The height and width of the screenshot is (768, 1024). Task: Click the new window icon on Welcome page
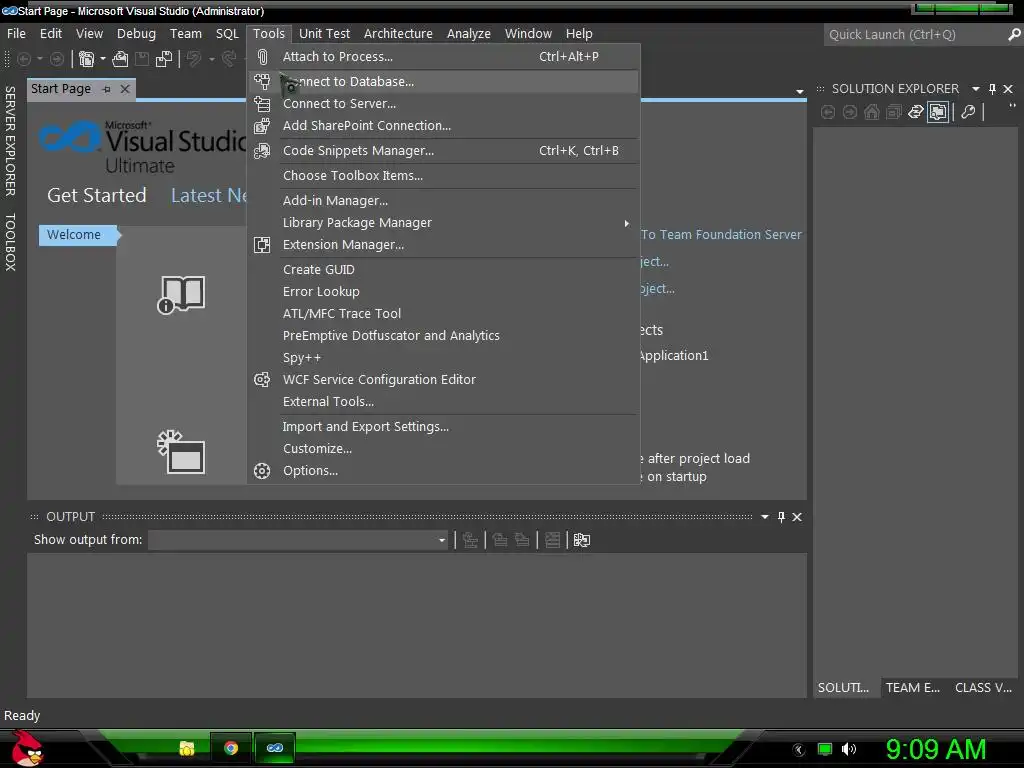[181, 452]
